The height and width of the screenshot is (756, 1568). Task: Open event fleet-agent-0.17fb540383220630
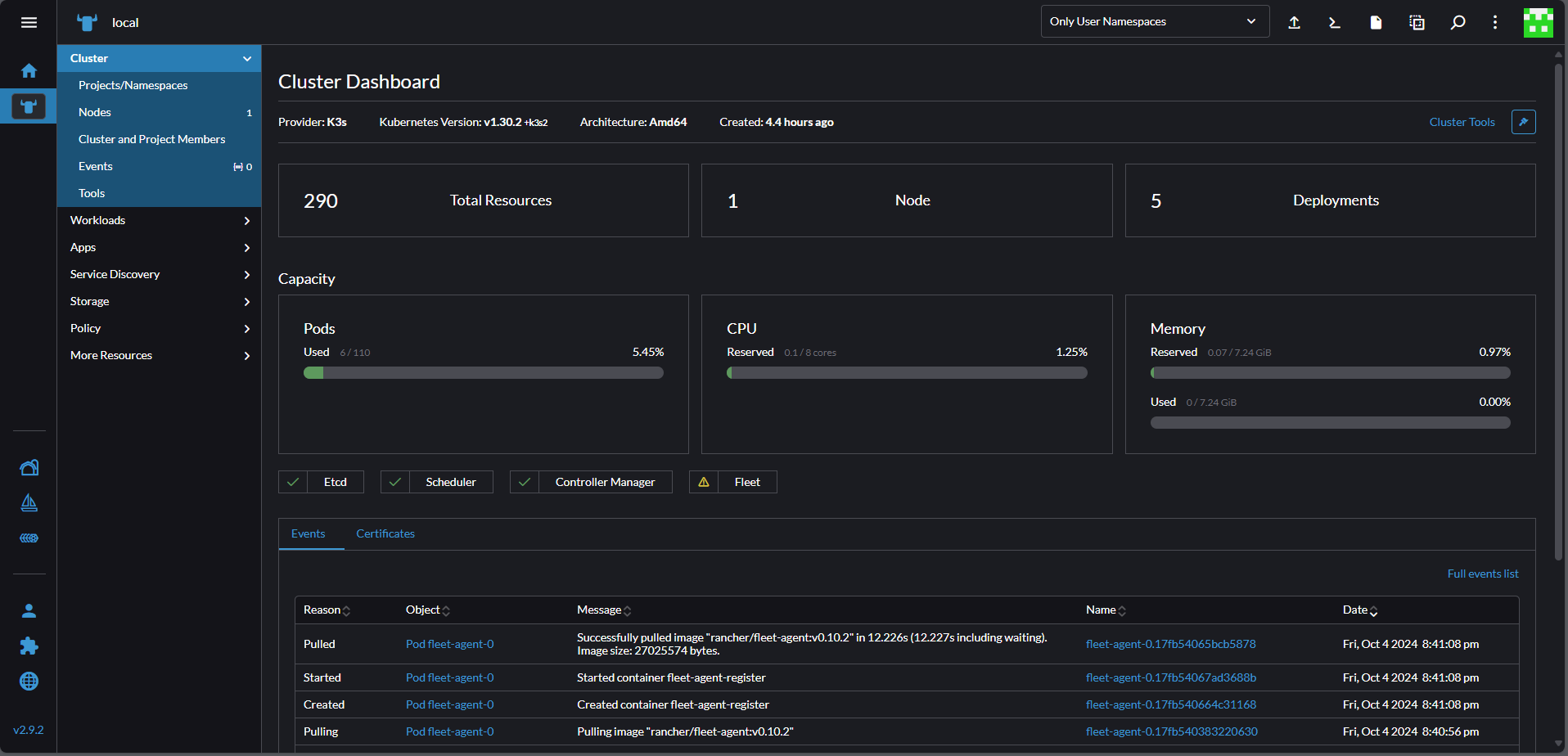click(1171, 731)
